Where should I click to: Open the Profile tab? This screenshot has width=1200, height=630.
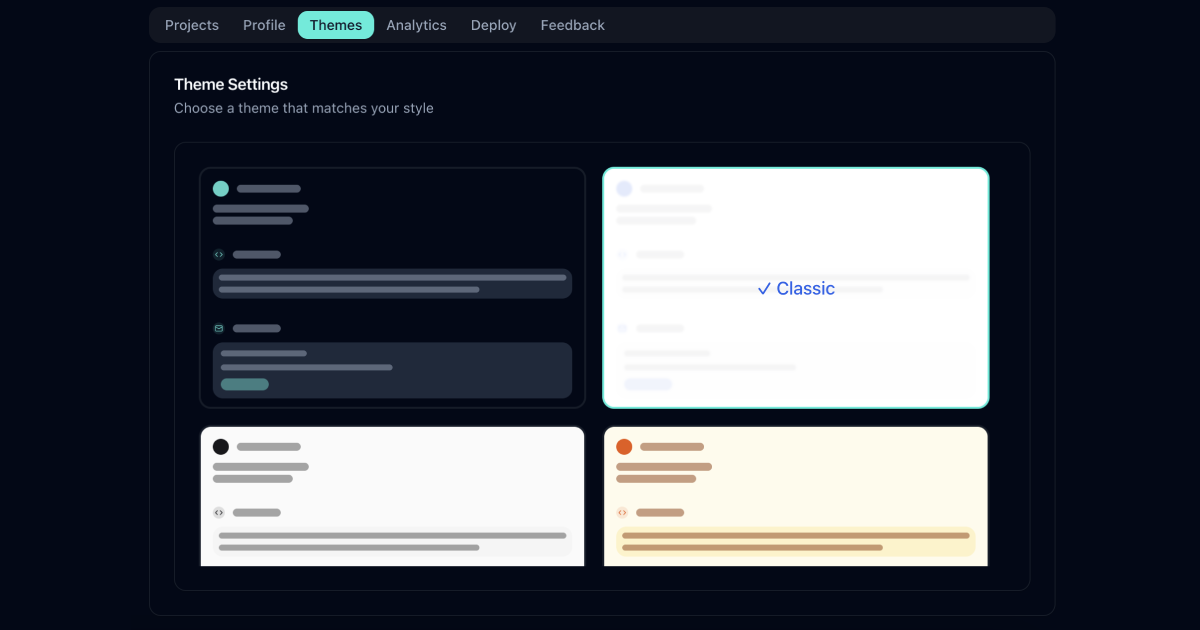tap(263, 25)
